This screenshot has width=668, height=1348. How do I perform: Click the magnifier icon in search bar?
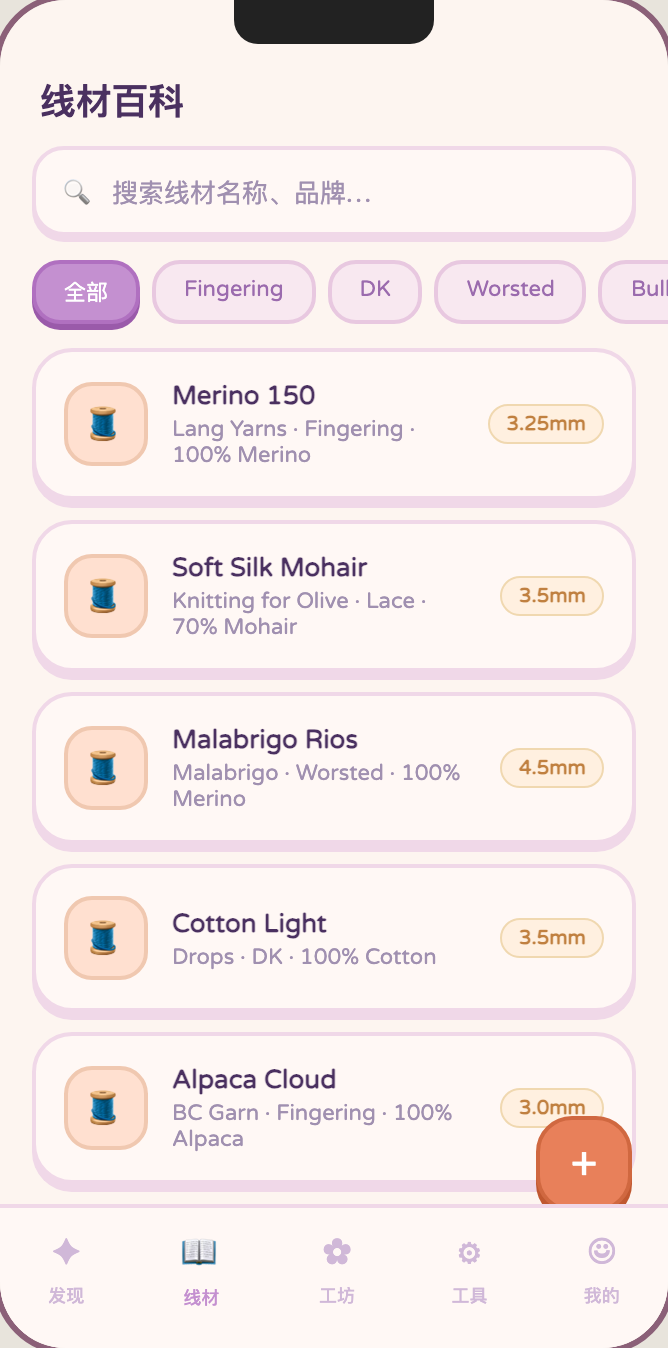pos(77,192)
